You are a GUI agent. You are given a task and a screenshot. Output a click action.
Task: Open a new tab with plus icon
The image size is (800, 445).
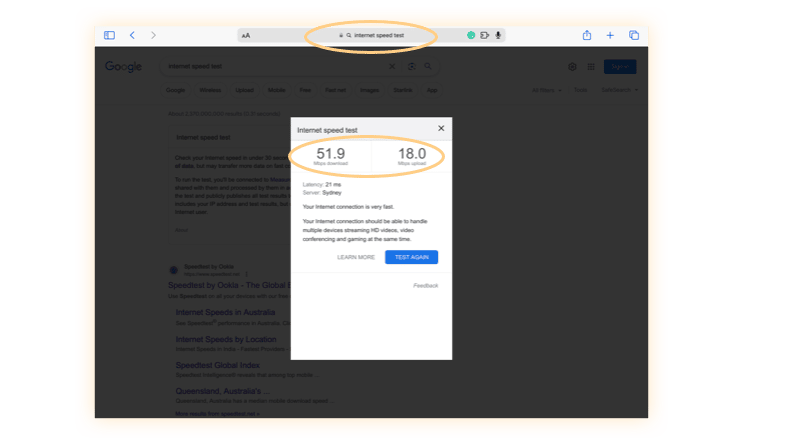click(x=610, y=35)
